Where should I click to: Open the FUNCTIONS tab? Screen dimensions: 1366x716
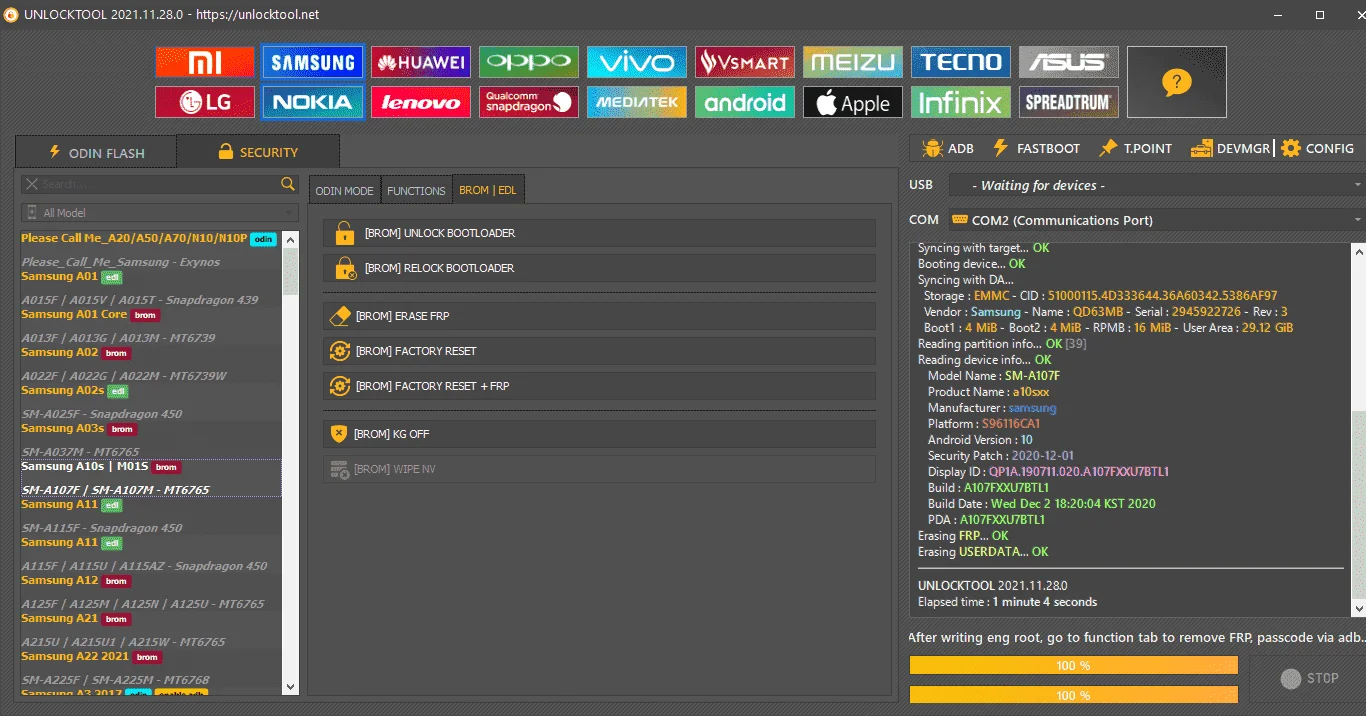point(416,190)
